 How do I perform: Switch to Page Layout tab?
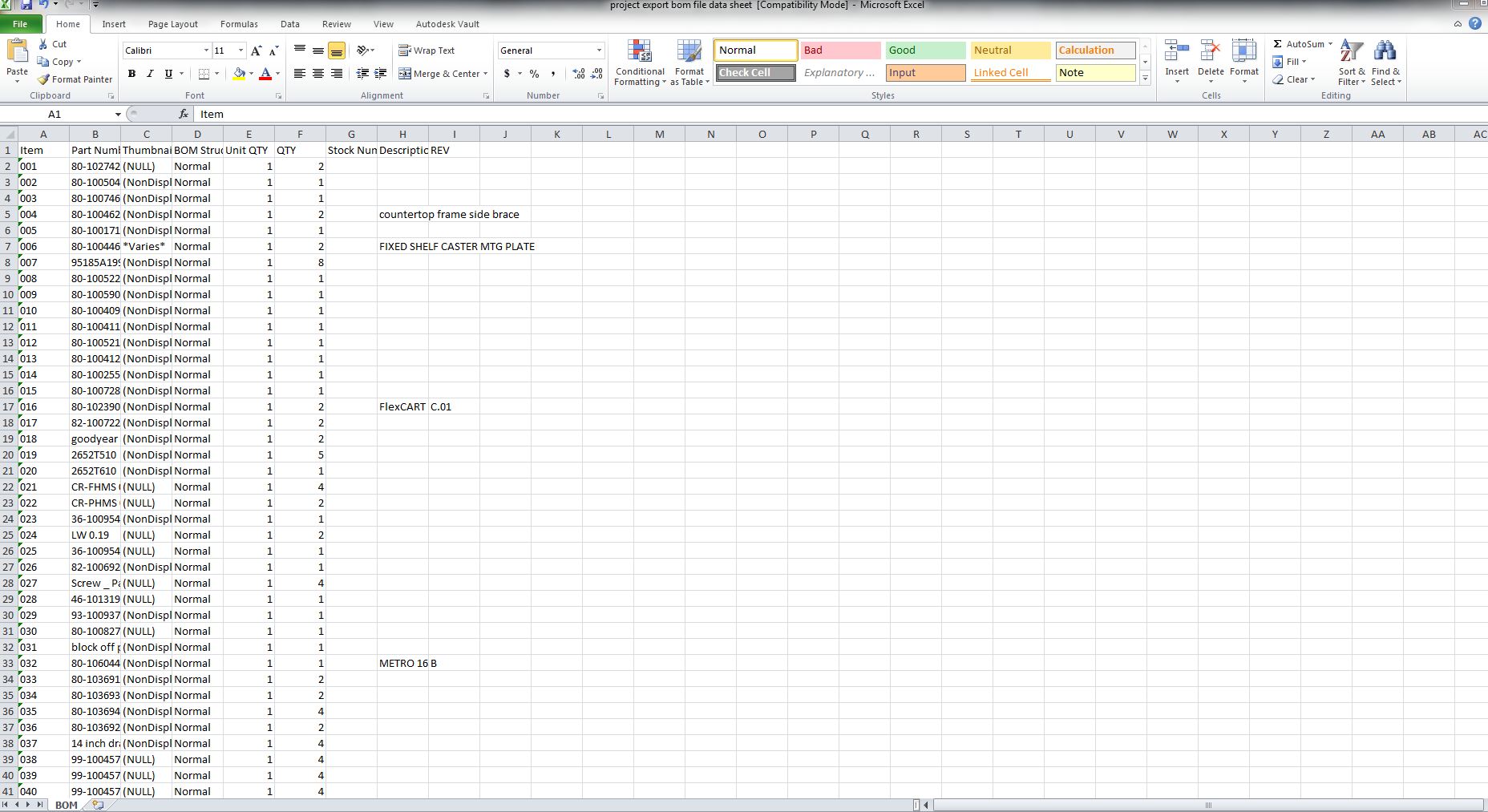coord(172,24)
